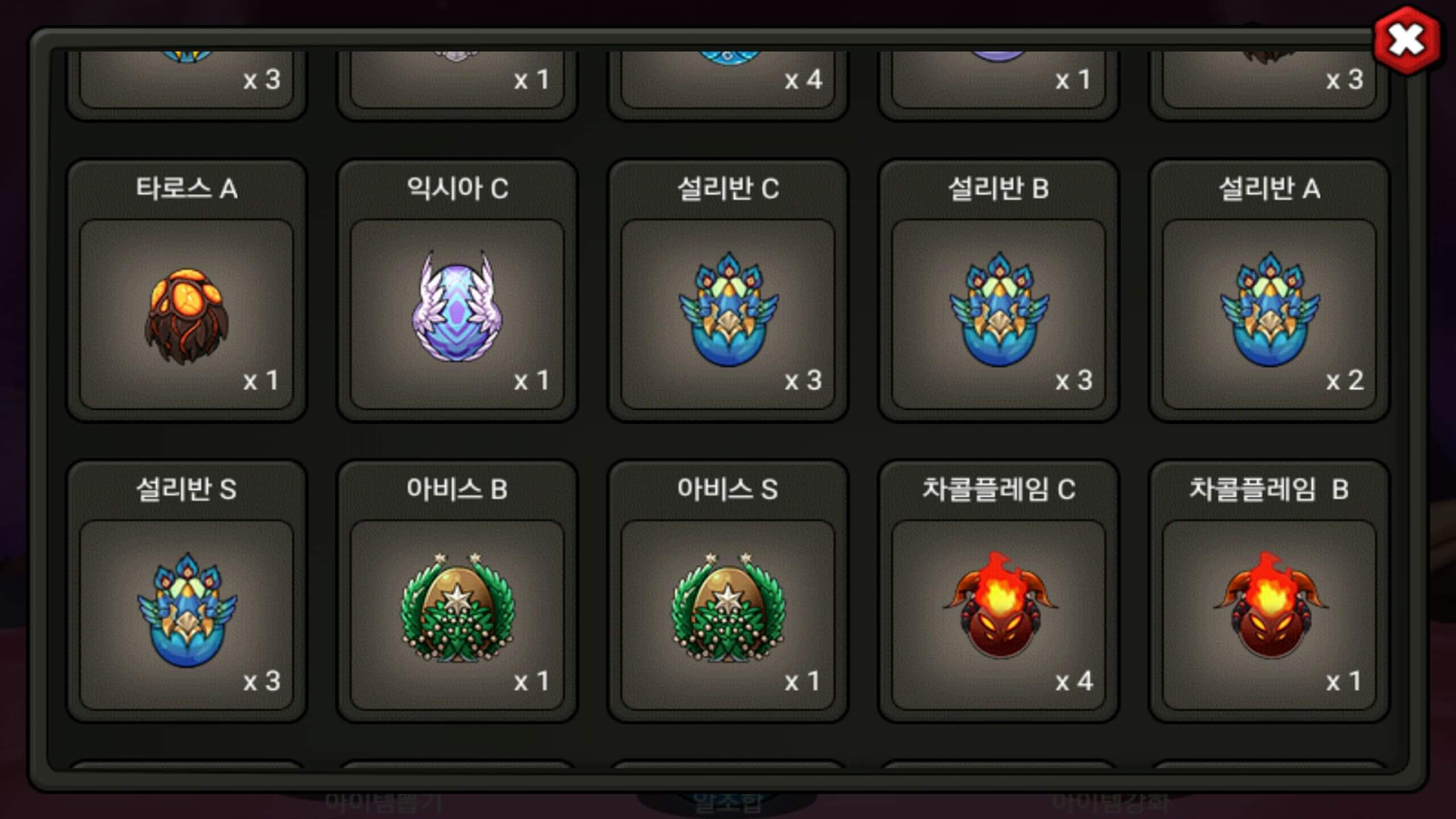Select top-row first egg card showing x3
This screenshot has width=1456, height=819.
pos(187,79)
